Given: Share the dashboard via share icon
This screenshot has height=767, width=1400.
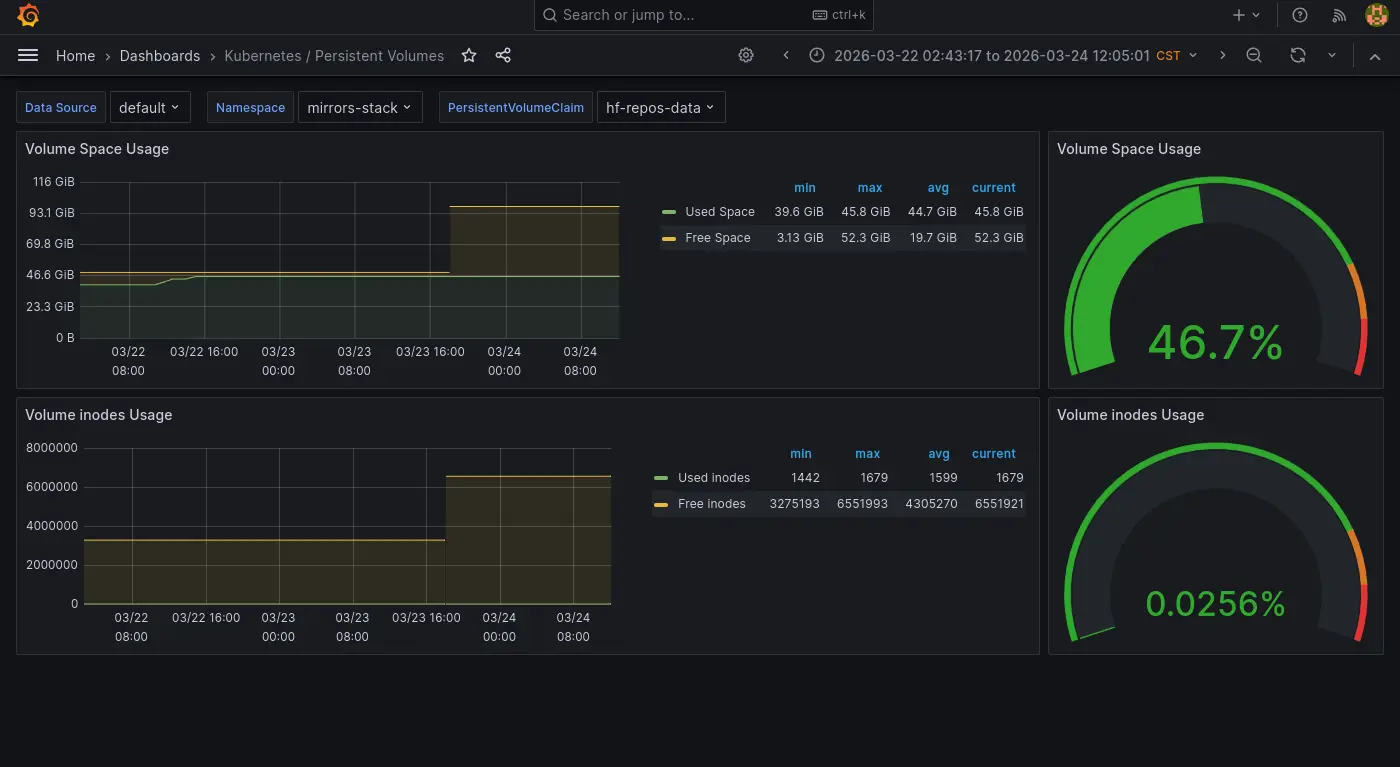Looking at the screenshot, I should 503,56.
